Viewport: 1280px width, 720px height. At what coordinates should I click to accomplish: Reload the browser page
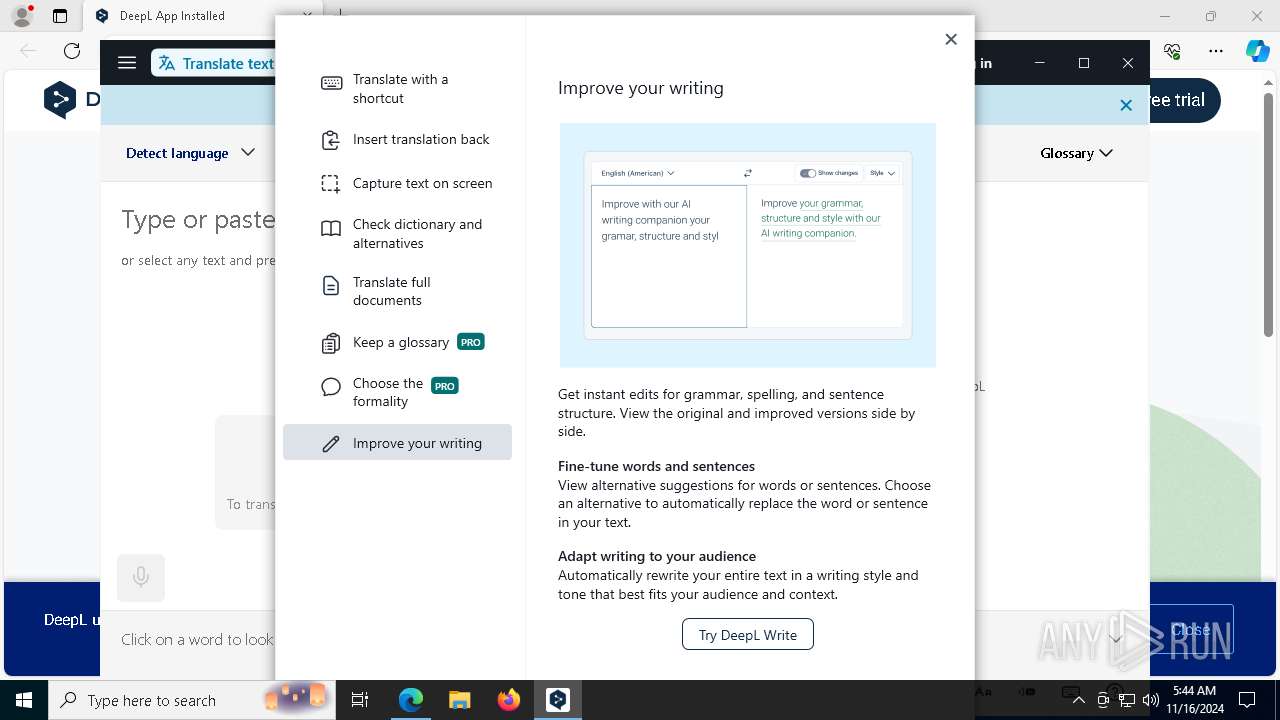pyautogui.click(x=72, y=51)
